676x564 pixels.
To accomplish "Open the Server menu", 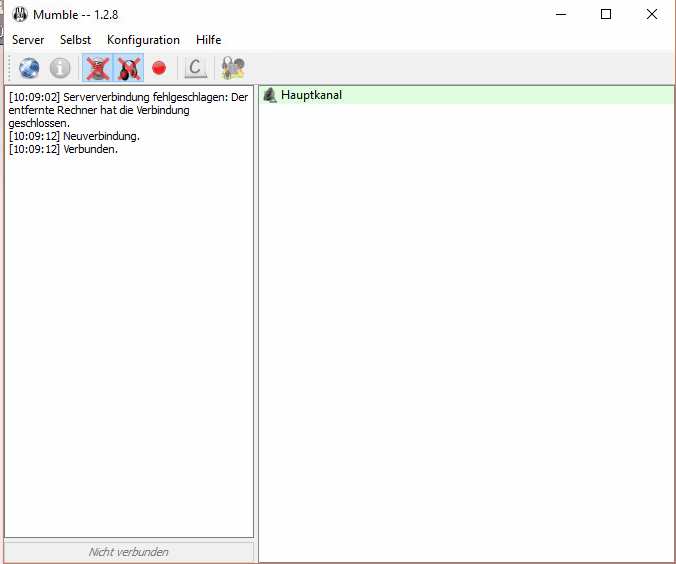I will point(28,40).
